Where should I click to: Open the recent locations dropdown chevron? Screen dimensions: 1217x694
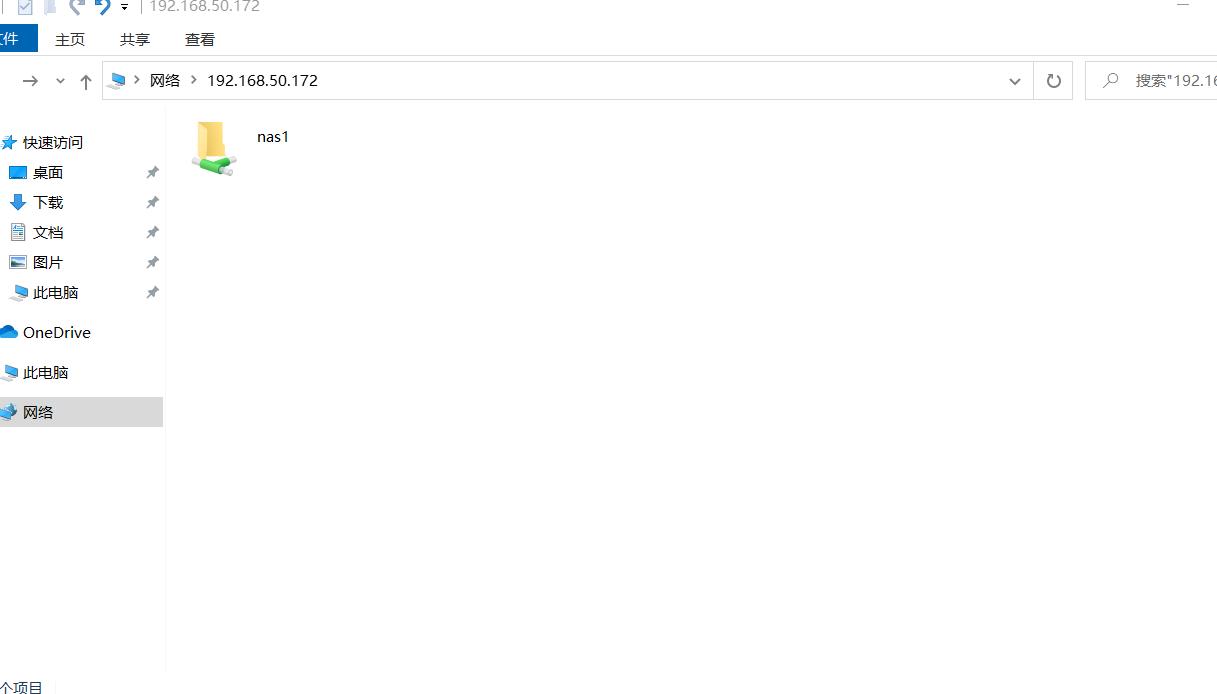coord(60,81)
